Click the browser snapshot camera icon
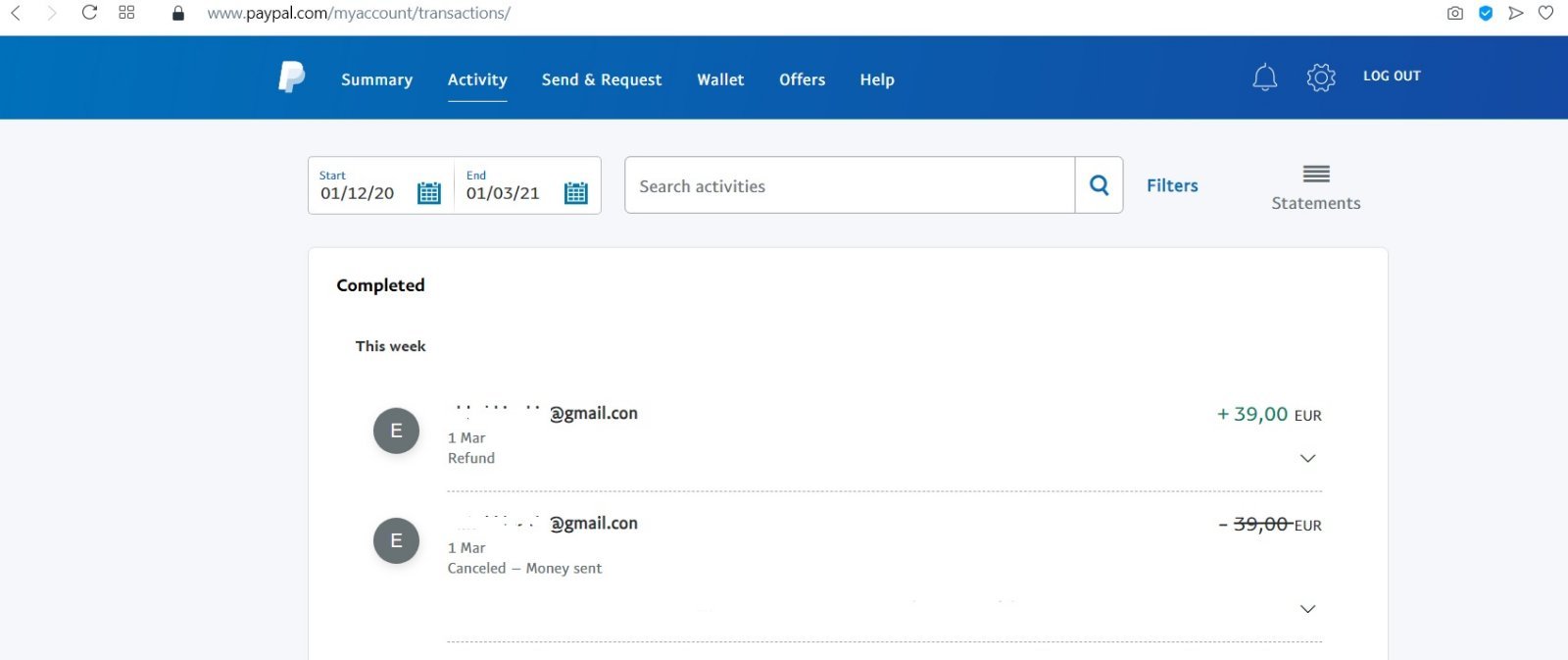Viewport: 1568px width, 660px height. 1455,13
